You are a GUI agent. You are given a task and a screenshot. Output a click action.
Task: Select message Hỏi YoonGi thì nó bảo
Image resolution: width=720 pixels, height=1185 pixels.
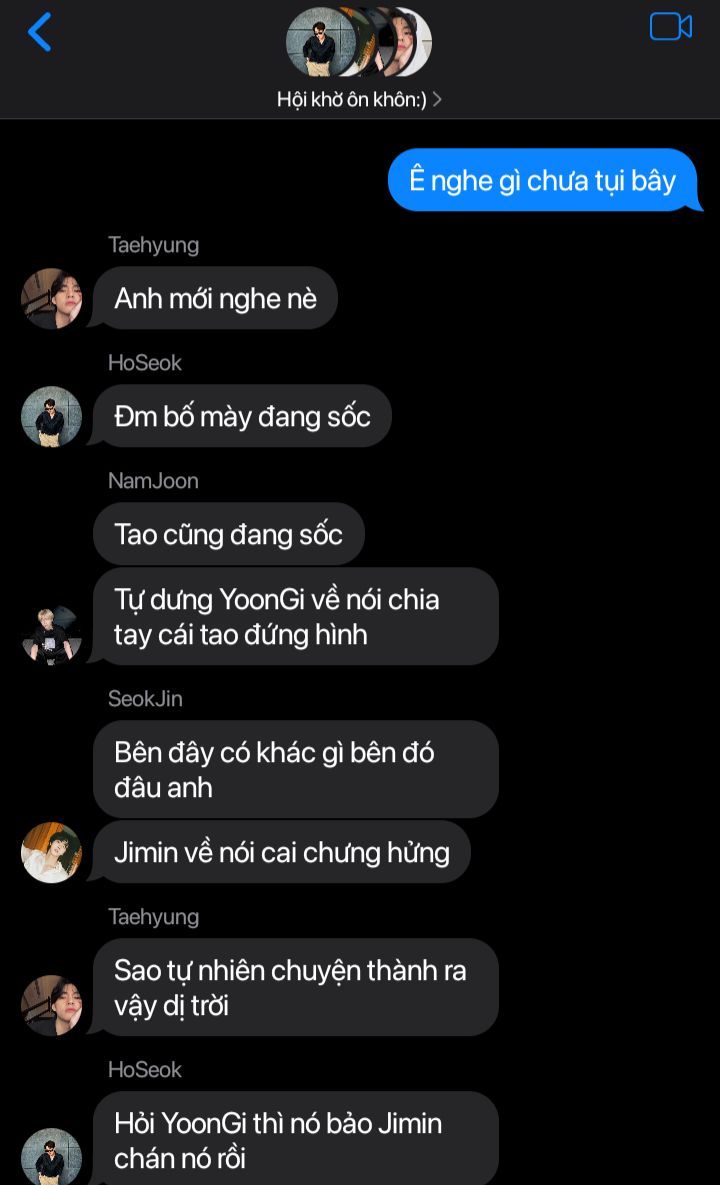(295, 1138)
